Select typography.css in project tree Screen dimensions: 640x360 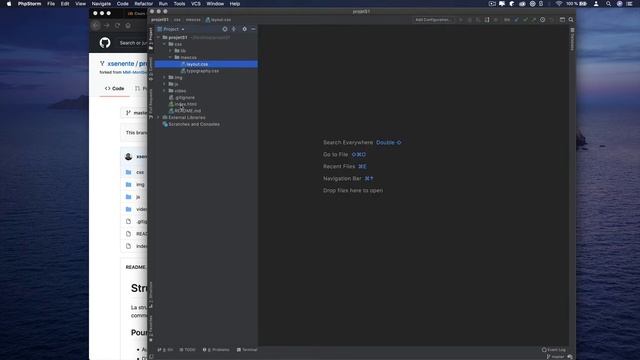(x=202, y=71)
